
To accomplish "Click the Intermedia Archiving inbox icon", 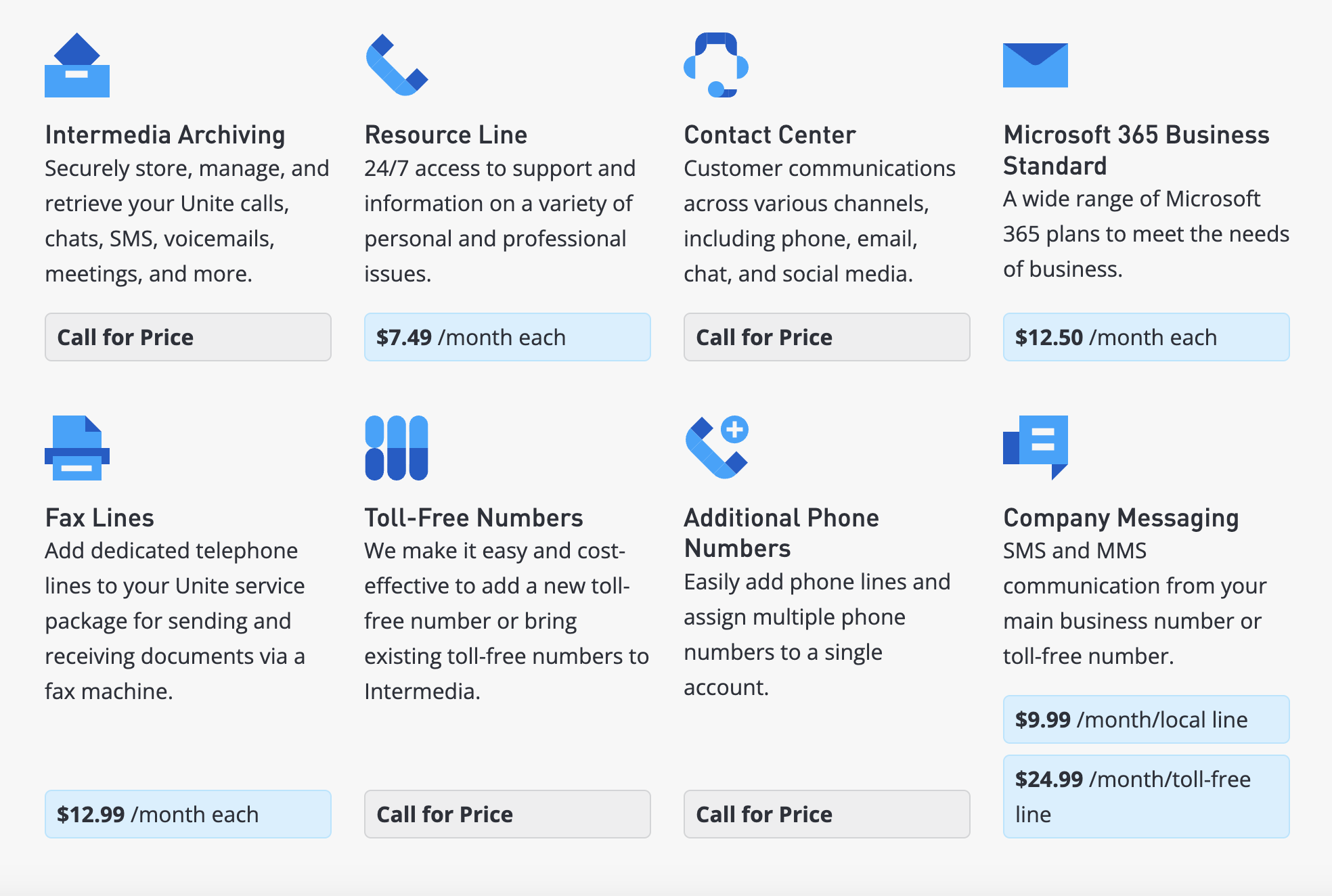I will pyautogui.click(x=77, y=64).
